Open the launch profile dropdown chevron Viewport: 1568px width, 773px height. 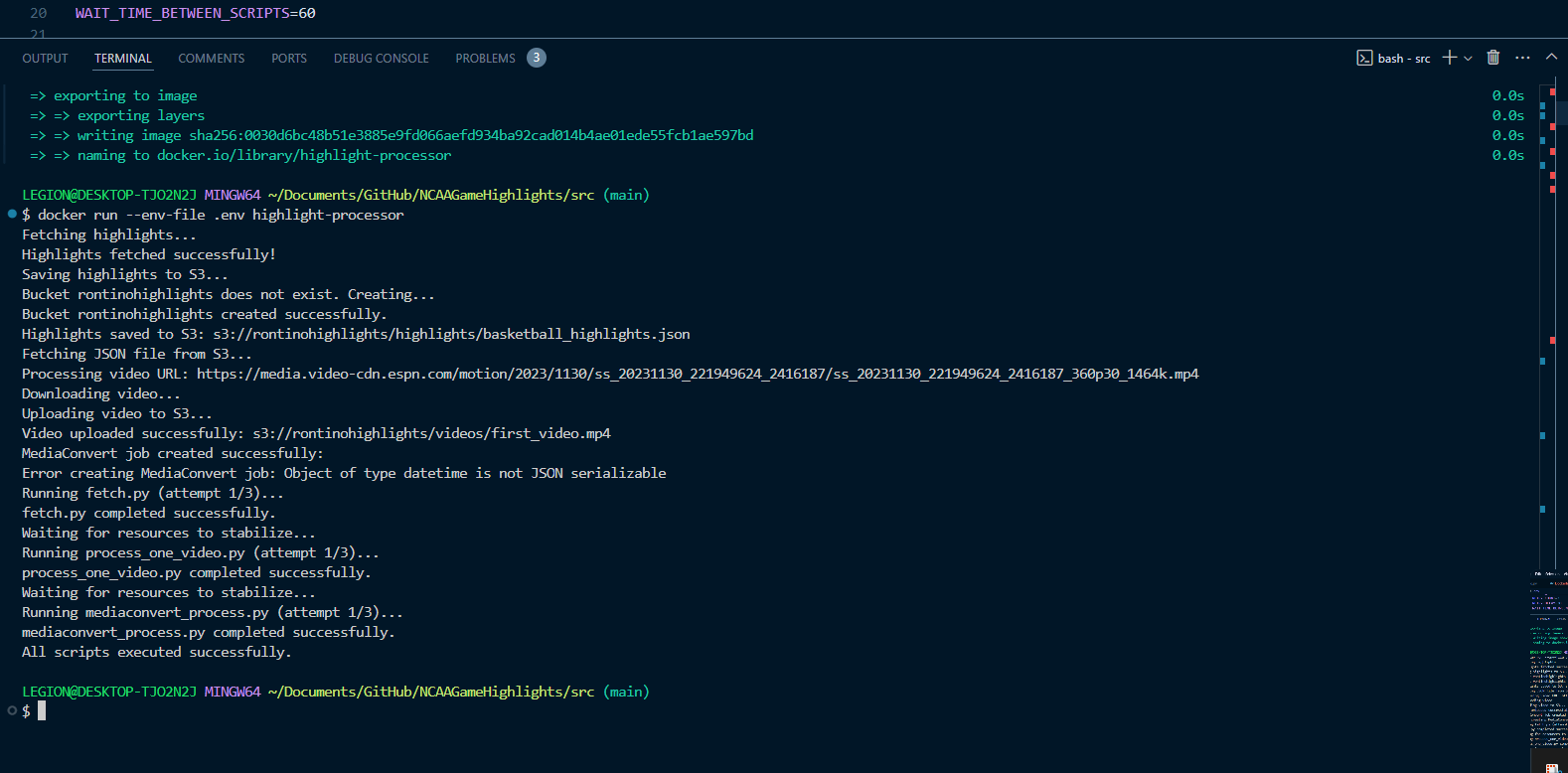[1468, 59]
